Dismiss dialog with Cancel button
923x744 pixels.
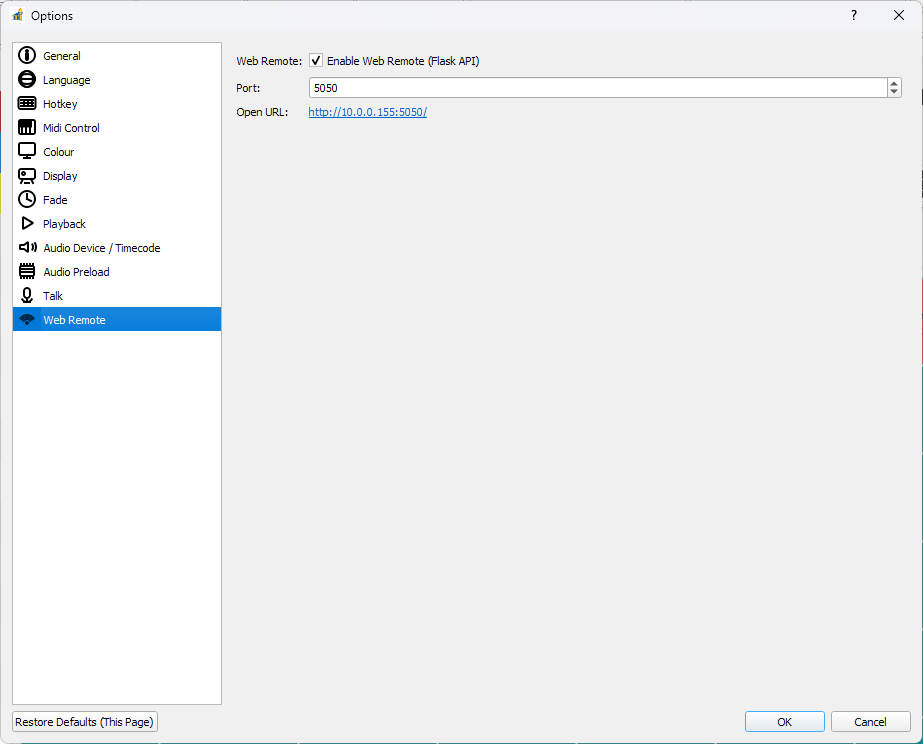[870, 721]
